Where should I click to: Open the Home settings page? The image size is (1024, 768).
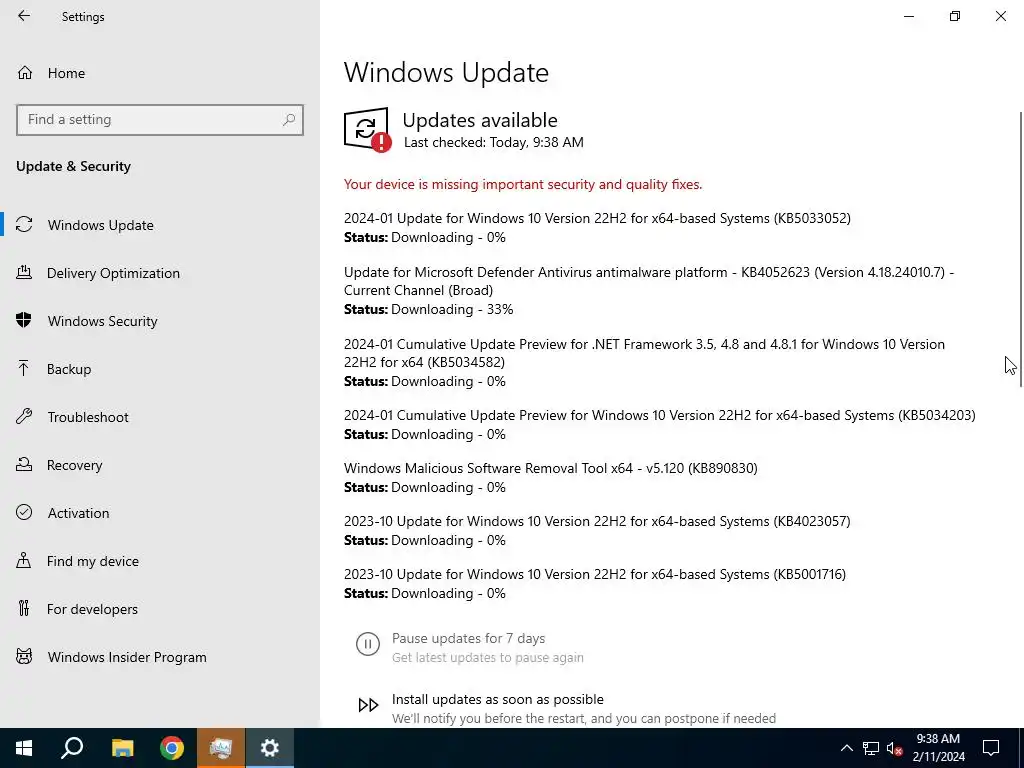tap(160, 73)
